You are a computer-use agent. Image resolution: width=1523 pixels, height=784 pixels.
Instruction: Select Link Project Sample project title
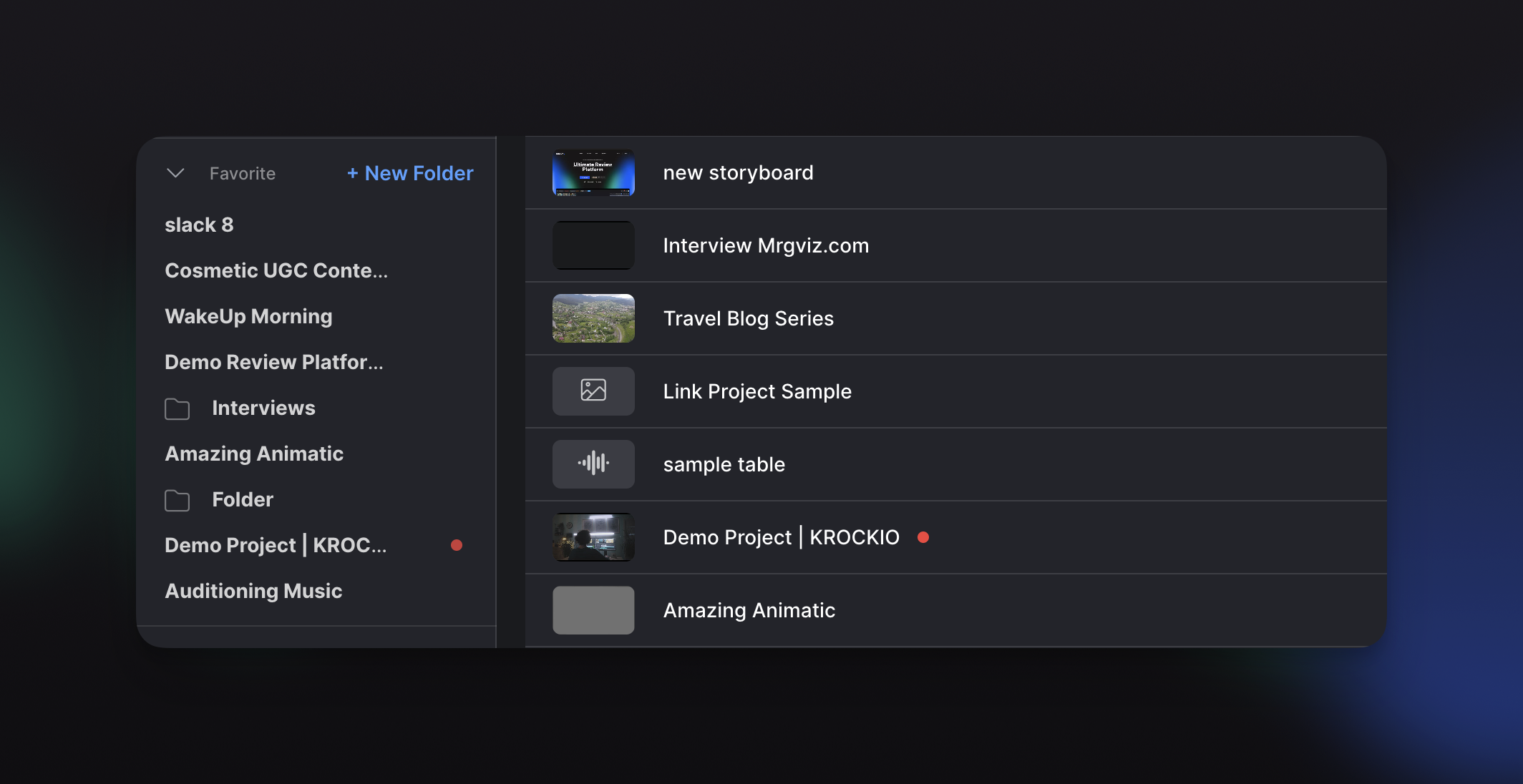pyautogui.click(x=757, y=391)
